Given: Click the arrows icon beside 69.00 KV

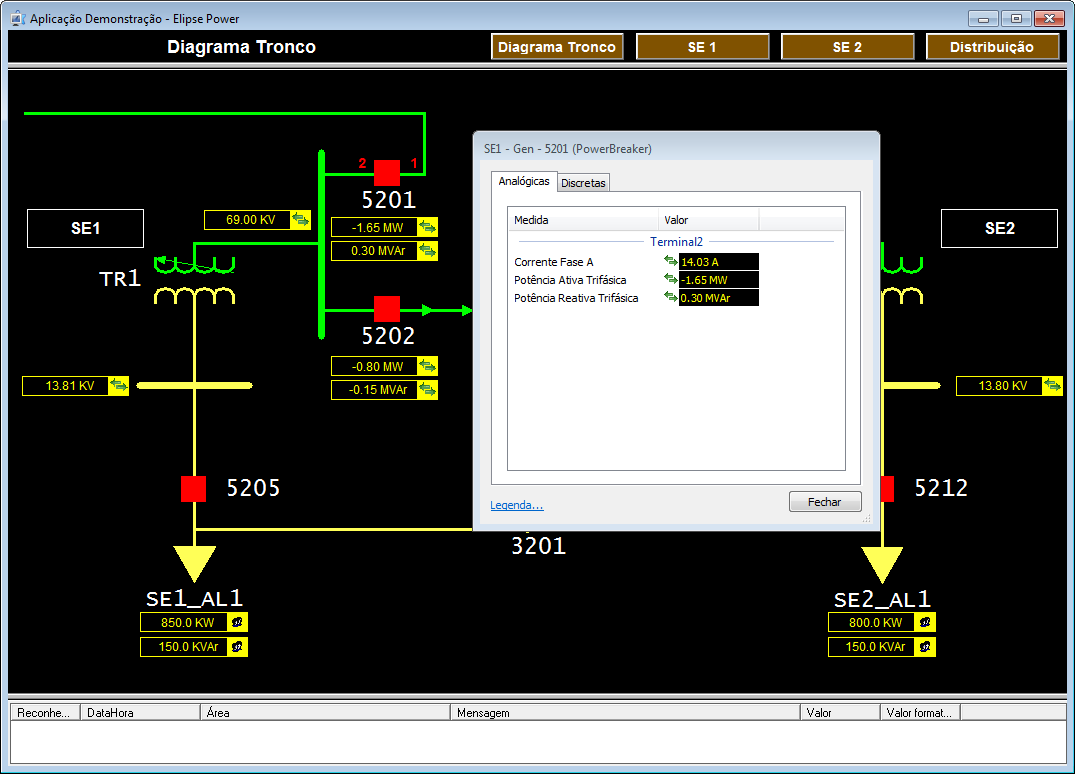Looking at the screenshot, I should coord(300,220).
